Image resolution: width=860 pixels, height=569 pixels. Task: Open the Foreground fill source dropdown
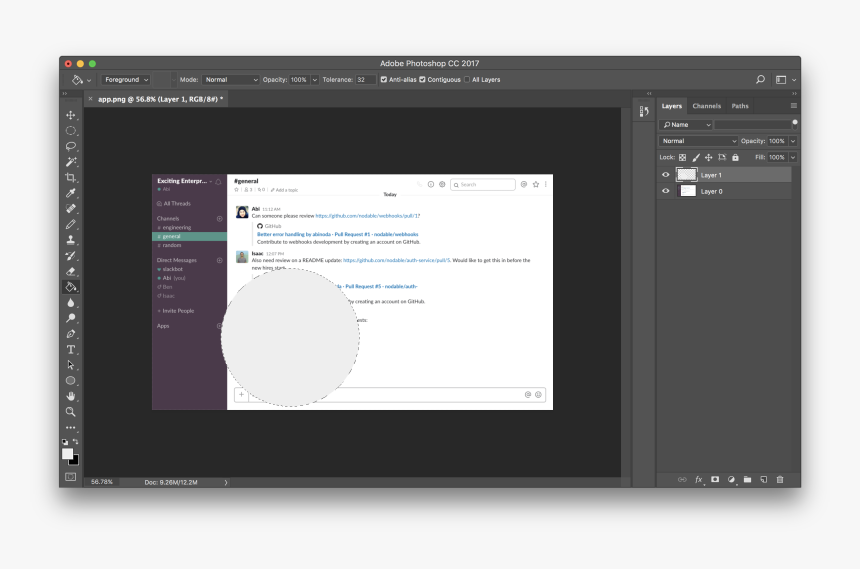126,80
